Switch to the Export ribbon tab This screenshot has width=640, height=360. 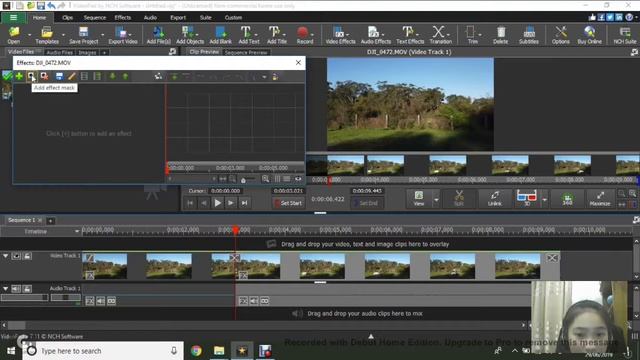[x=178, y=18]
